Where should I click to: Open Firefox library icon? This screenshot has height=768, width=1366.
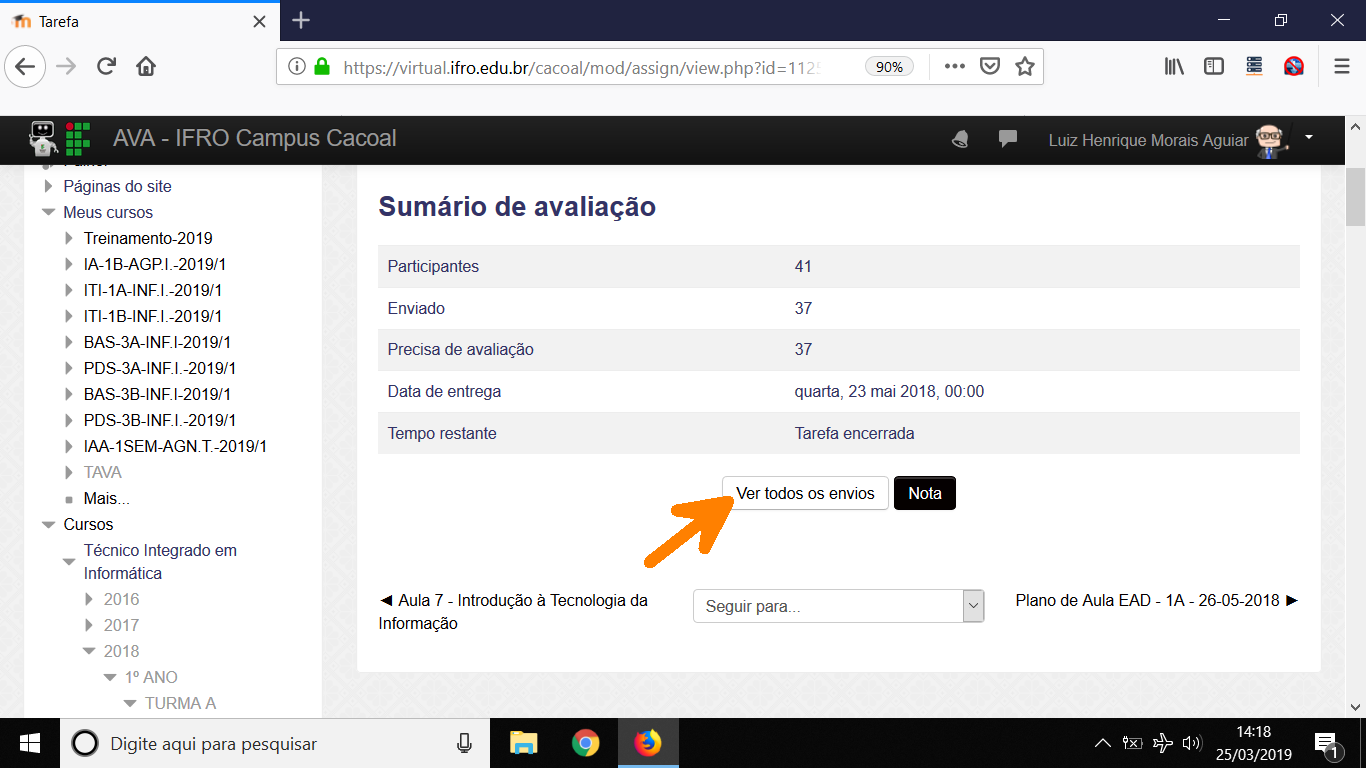tap(1174, 67)
